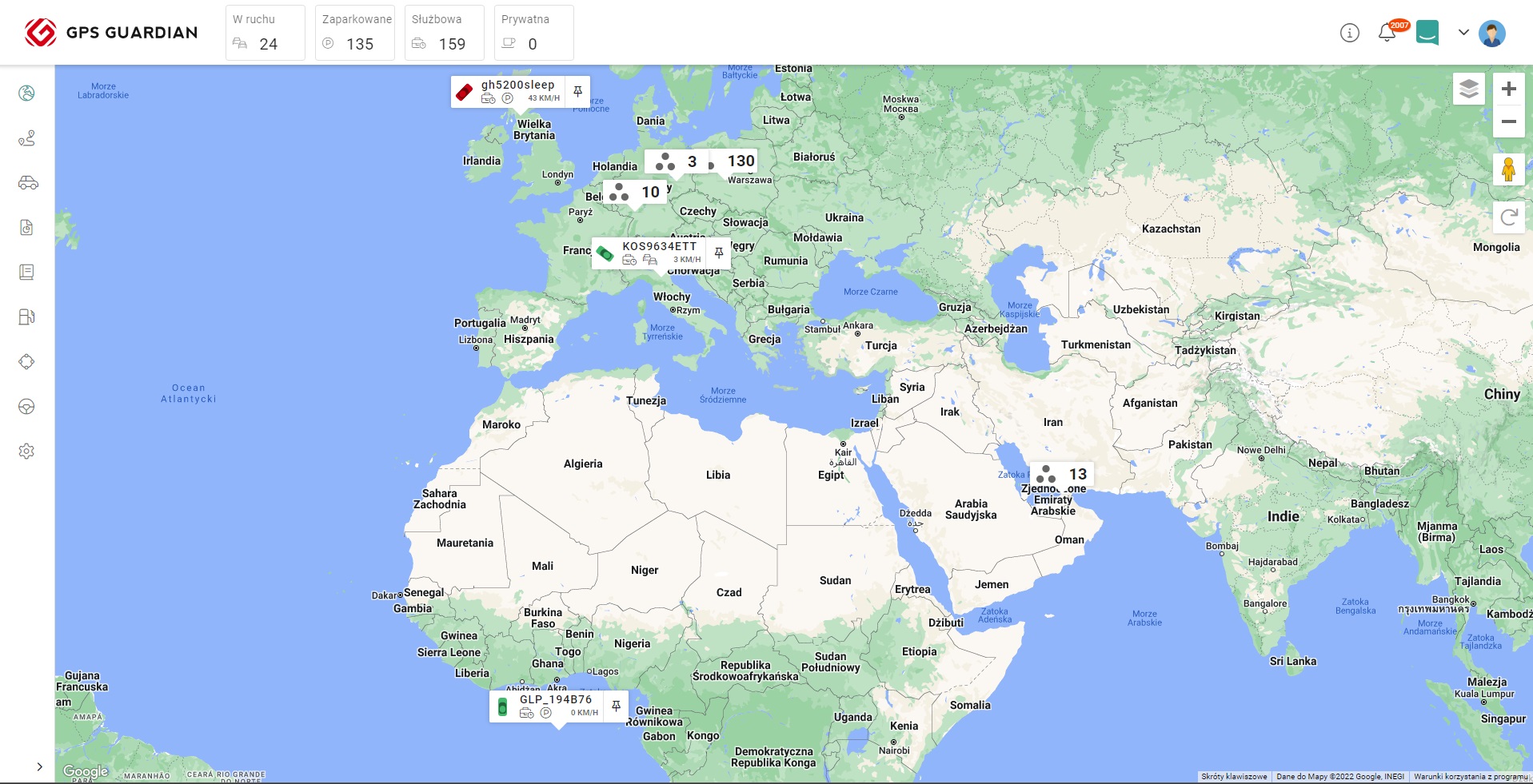1533x784 pixels.
Task: Open the map layers selector
Action: click(1469, 89)
